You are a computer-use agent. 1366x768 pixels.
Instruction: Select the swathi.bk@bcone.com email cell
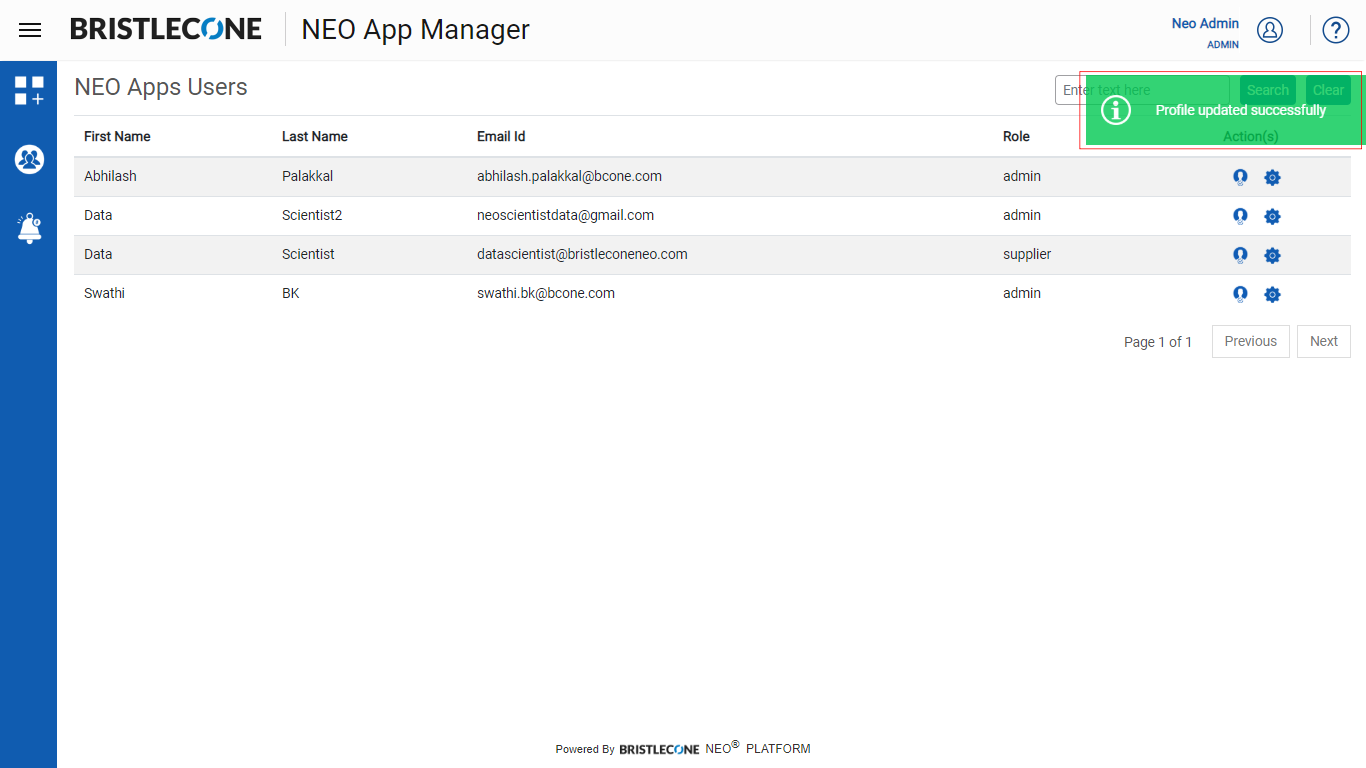point(546,293)
